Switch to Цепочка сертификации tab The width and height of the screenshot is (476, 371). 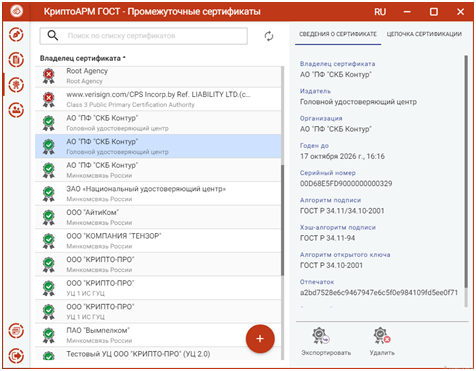tap(424, 34)
